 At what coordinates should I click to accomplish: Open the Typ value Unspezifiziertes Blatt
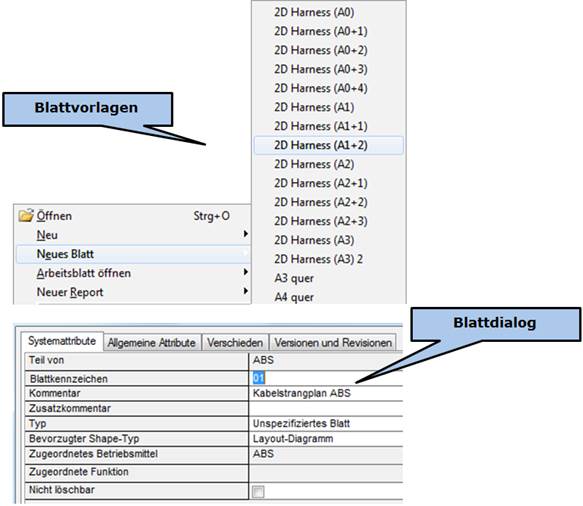click(x=326, y=424)
